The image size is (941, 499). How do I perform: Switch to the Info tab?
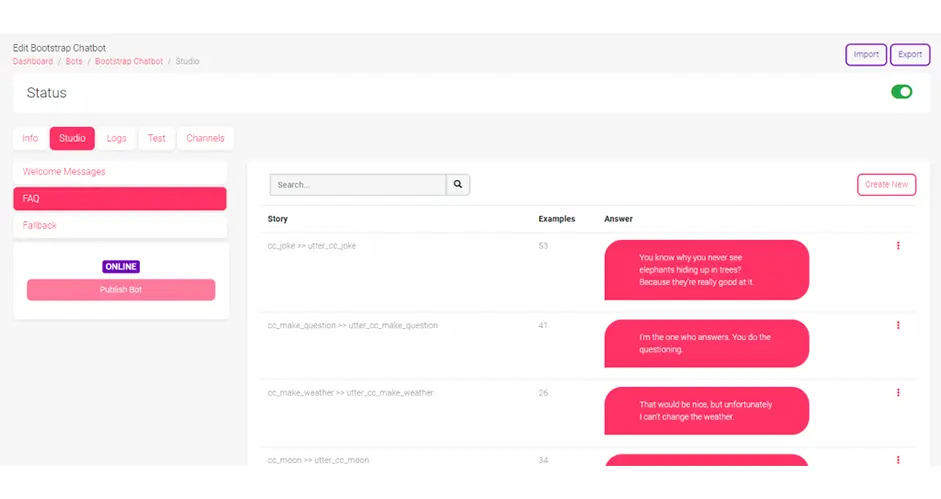coord(30,138)
